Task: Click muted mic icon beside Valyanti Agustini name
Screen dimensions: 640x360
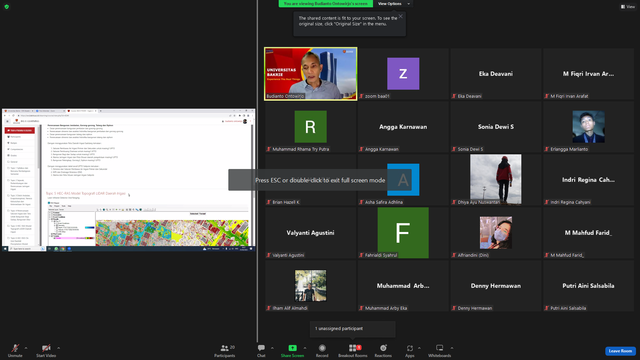Action: click(269, 255)
